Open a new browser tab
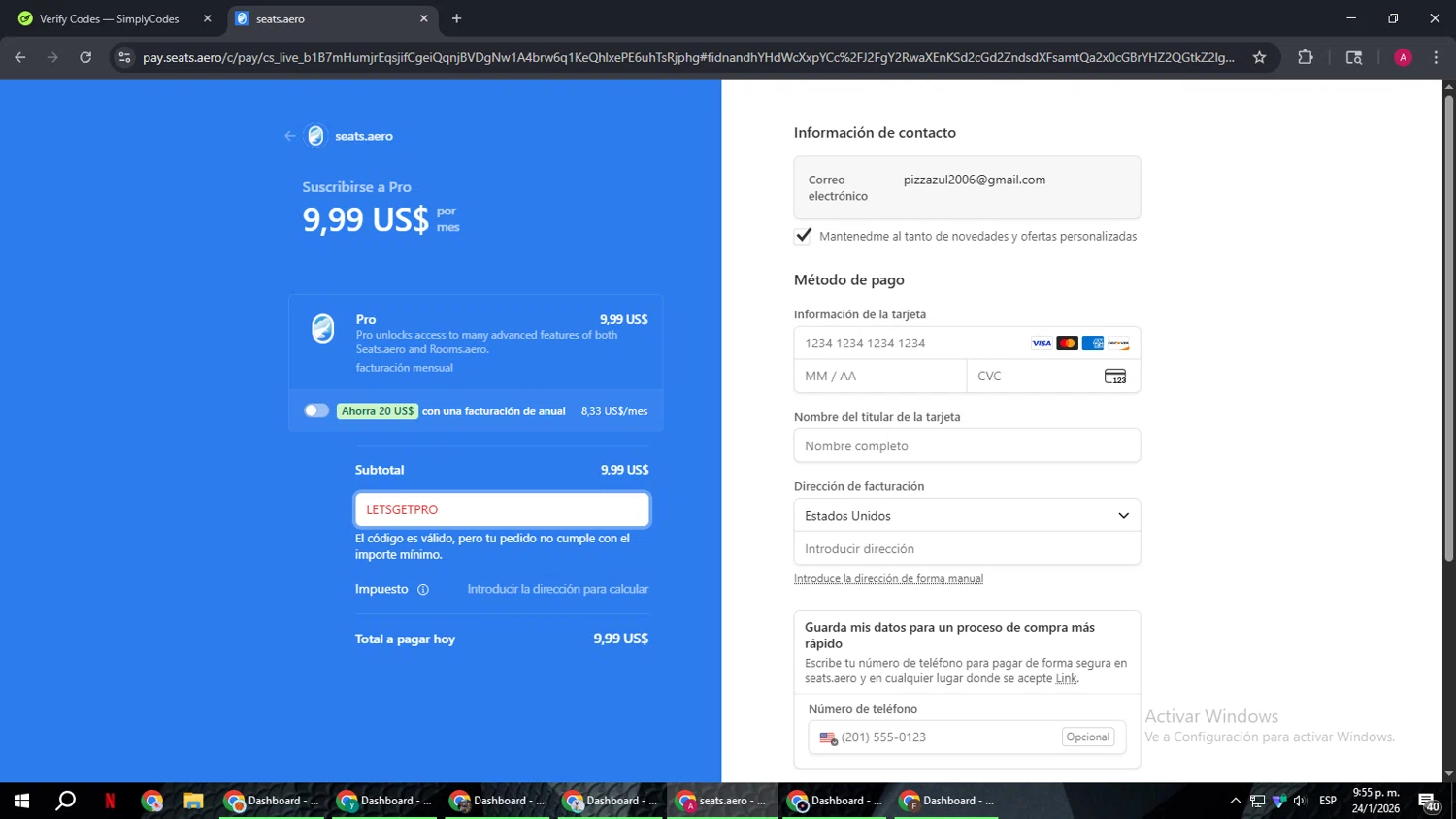Screen dimensions: 1456x819 [456, 18]
